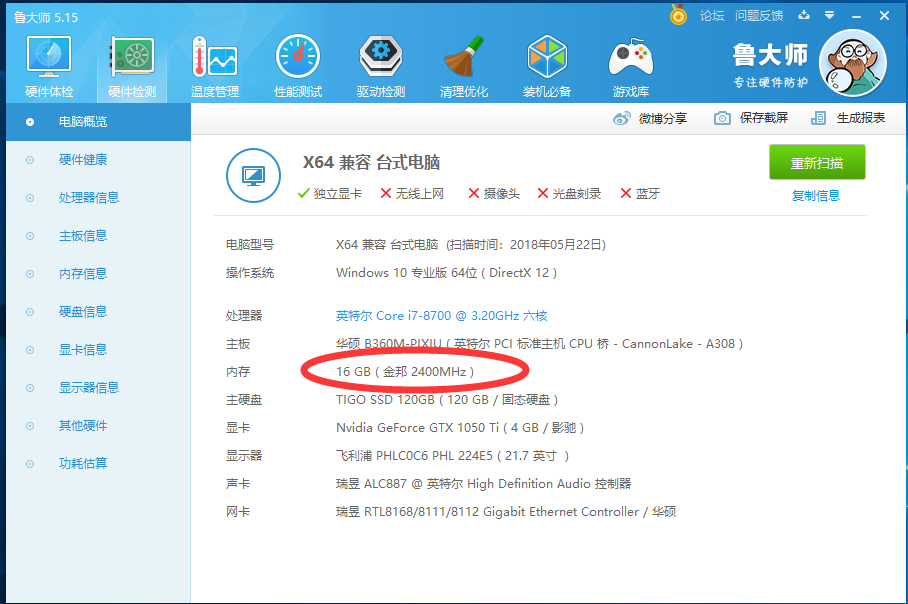Click the download tray icon in the title bar
The image size is (908, 604).
(804, 15)
